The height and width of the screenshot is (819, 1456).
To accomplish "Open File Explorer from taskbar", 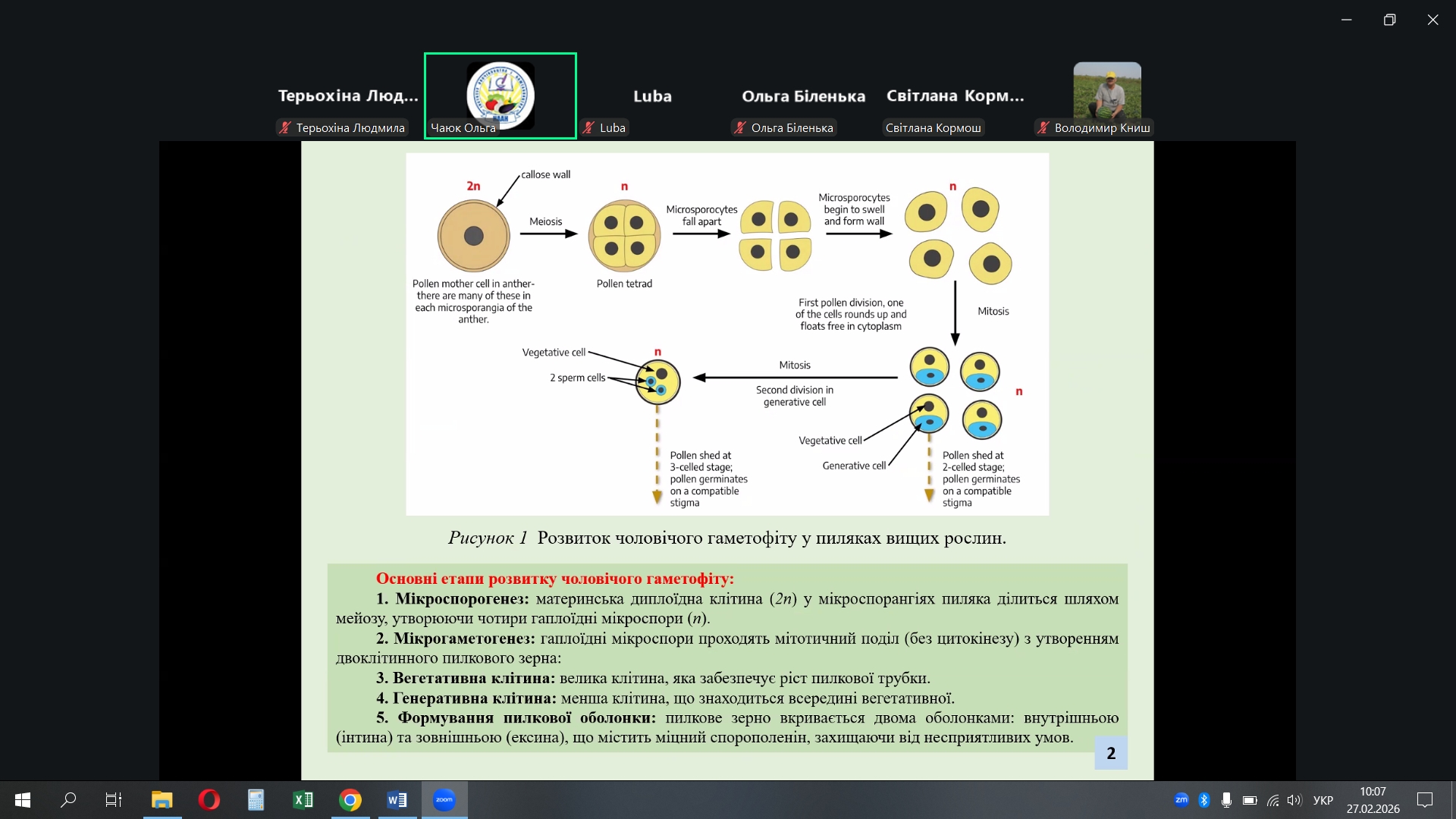I will click(x=162, y=800).
